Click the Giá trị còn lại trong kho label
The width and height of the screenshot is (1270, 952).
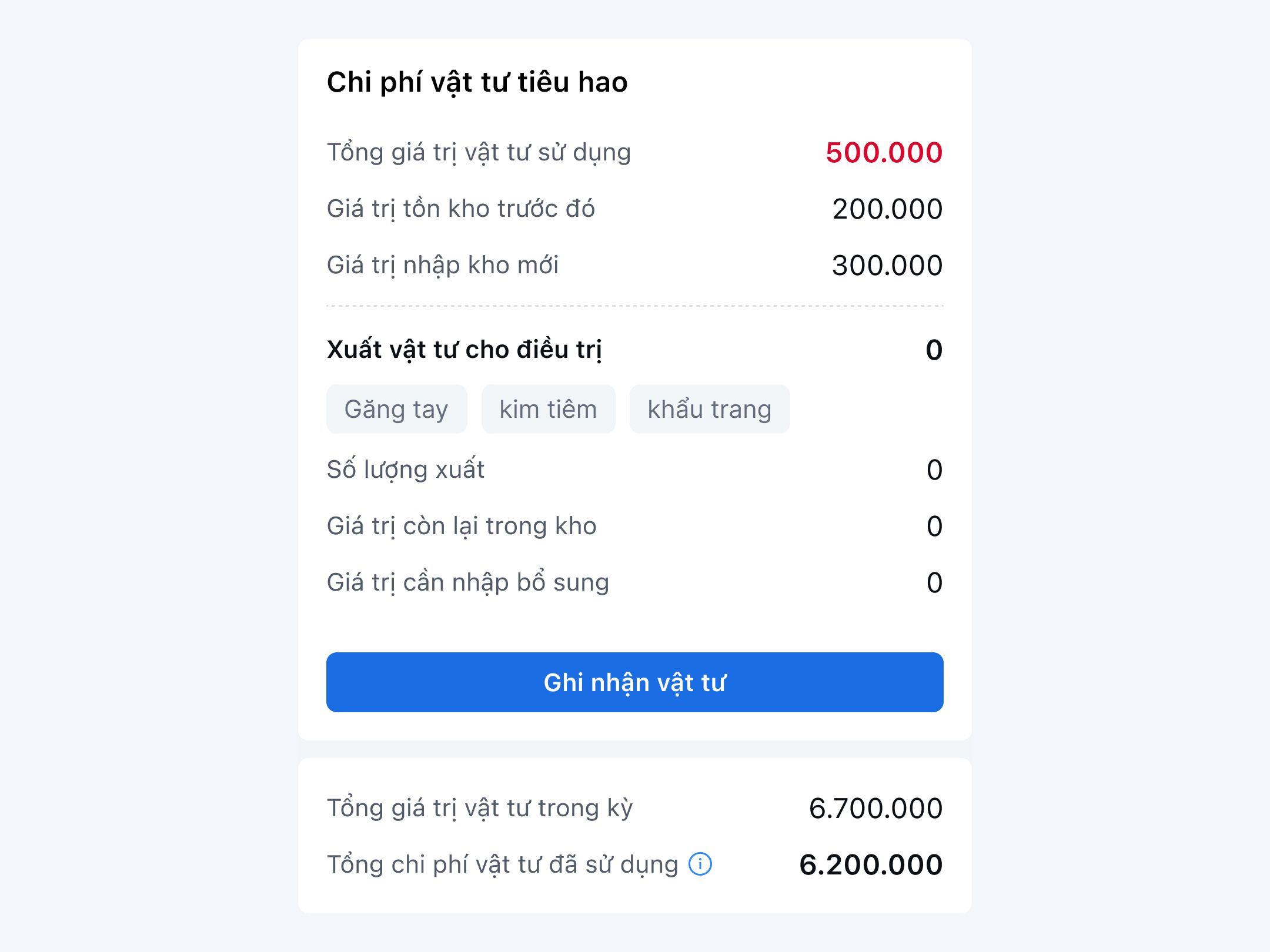point(462,526)
